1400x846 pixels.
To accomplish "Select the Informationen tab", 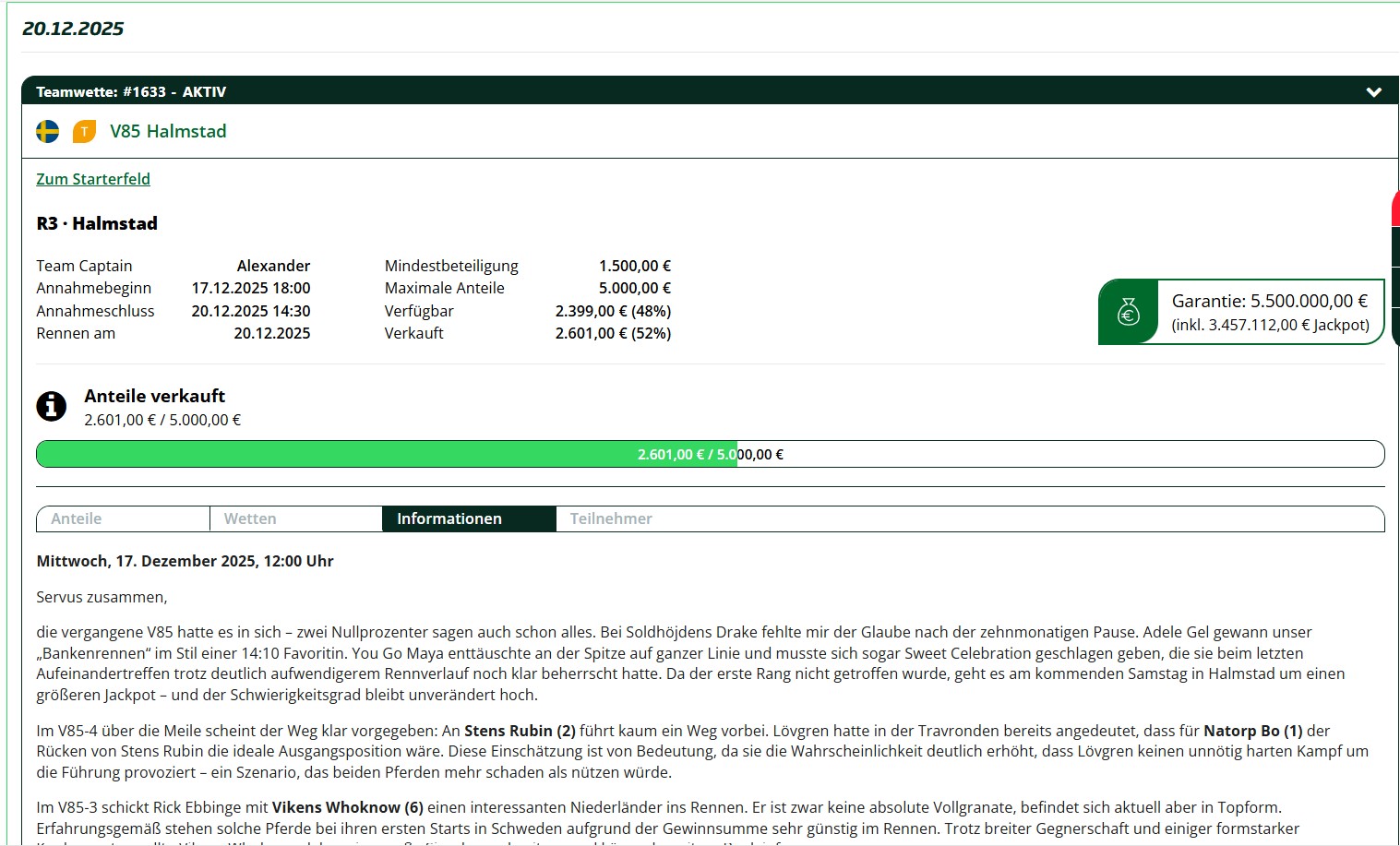I will [469, 518].
